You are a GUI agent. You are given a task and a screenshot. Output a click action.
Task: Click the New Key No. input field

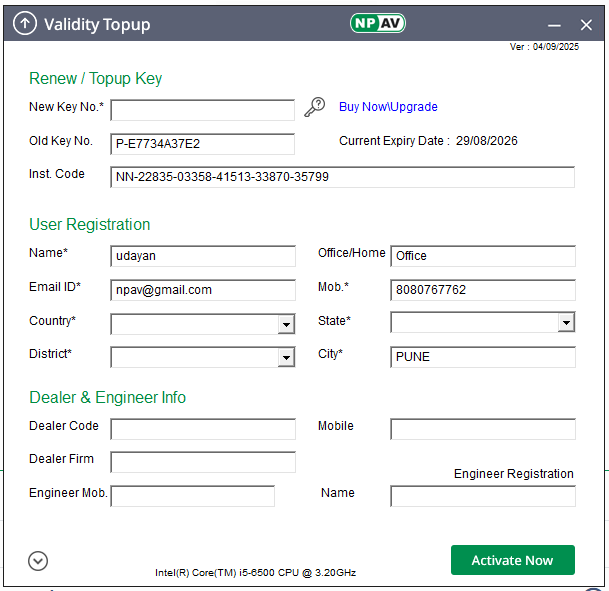pos(202,110)
